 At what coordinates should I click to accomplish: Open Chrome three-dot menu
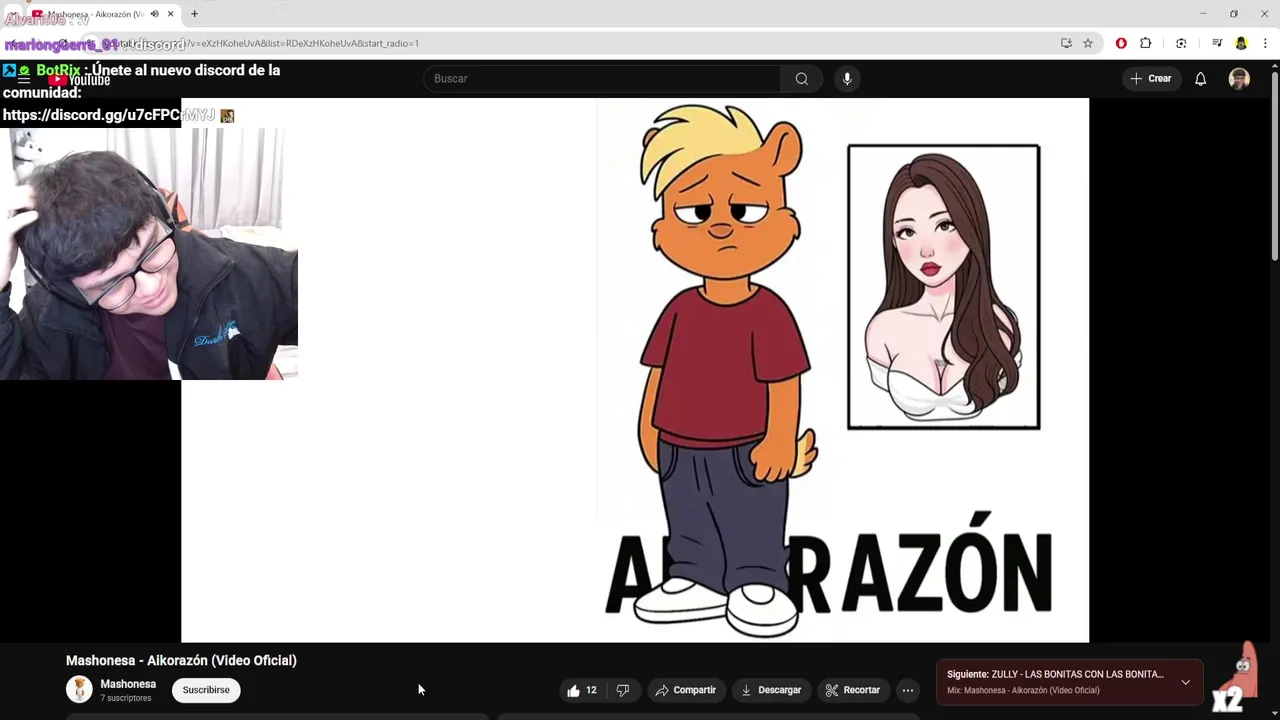(1265, 43)
